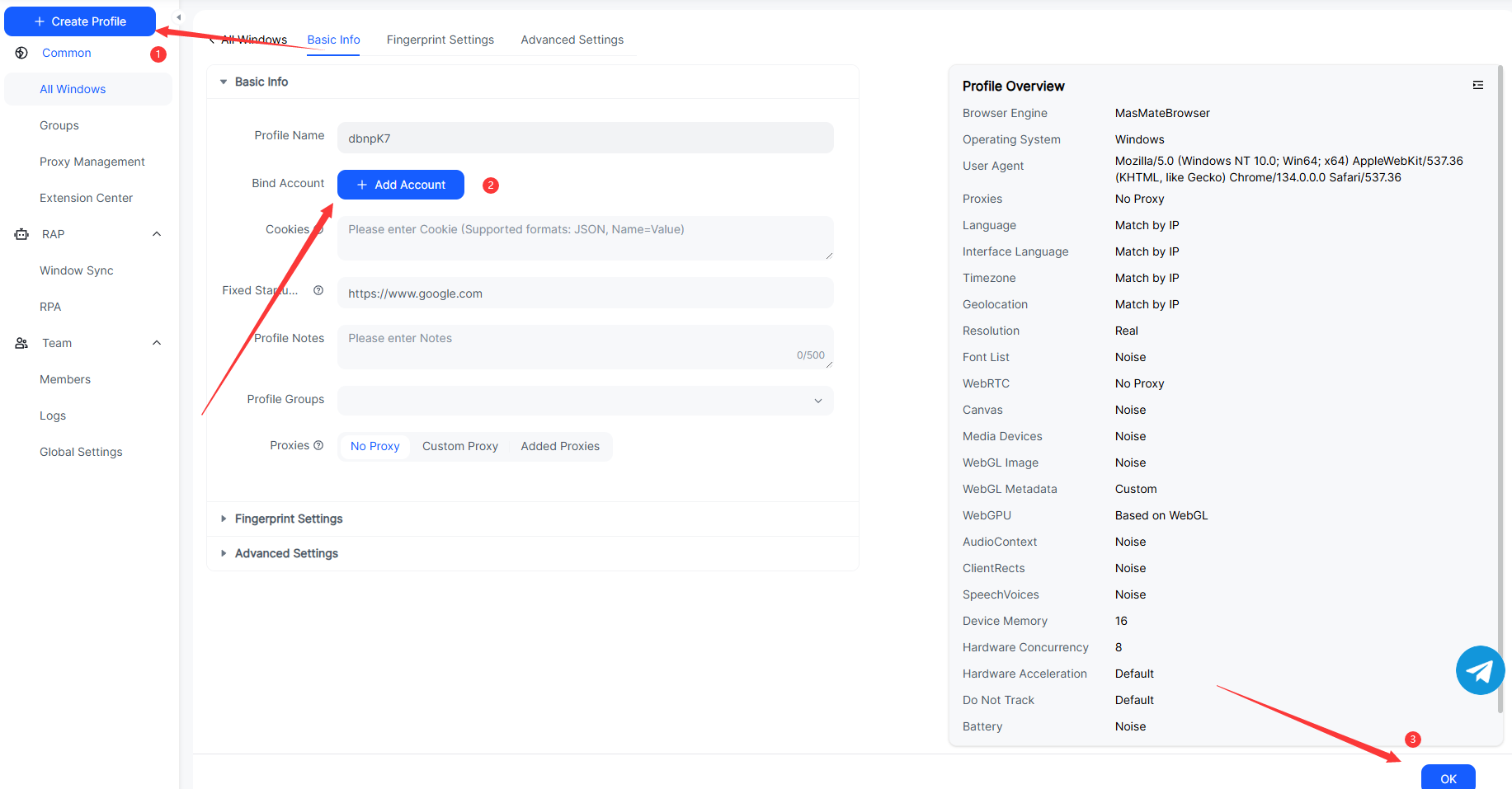Switch to the Fingerprint Settings tab

[x=440, y=40]
